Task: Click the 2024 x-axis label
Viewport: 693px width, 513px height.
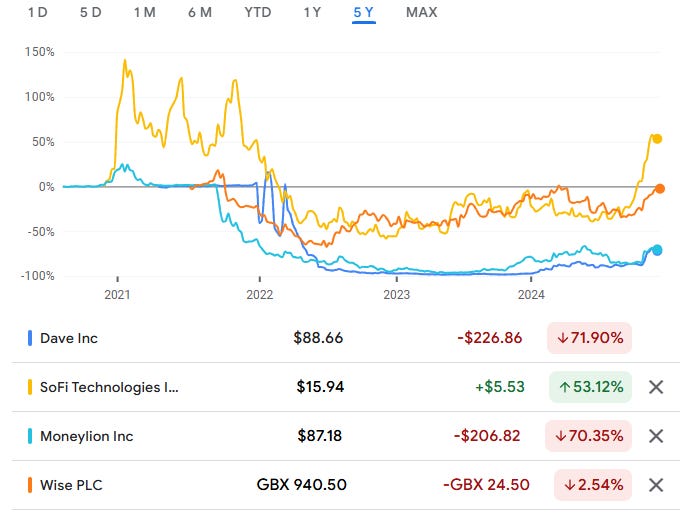Action: [531, 295]
